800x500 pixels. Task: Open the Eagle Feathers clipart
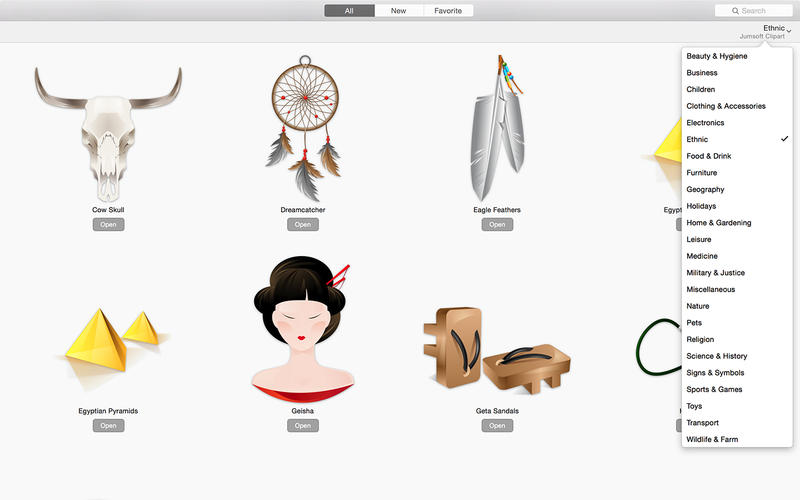497,224
